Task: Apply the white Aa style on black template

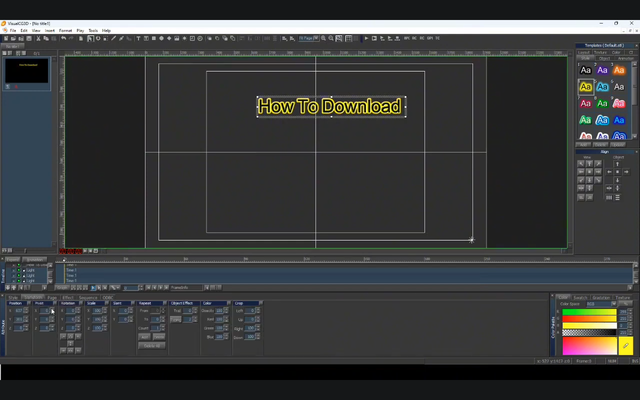Action: pyautogui.click(x=586, y=70)
